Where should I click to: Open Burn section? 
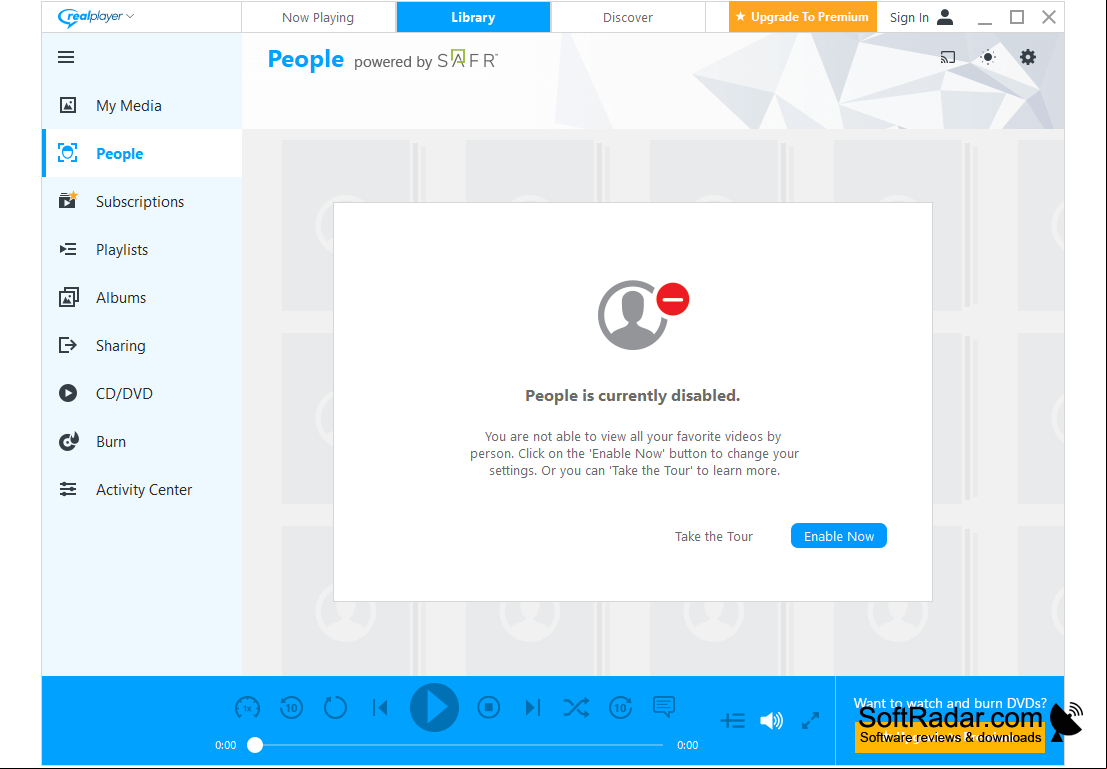coord(142,441)
